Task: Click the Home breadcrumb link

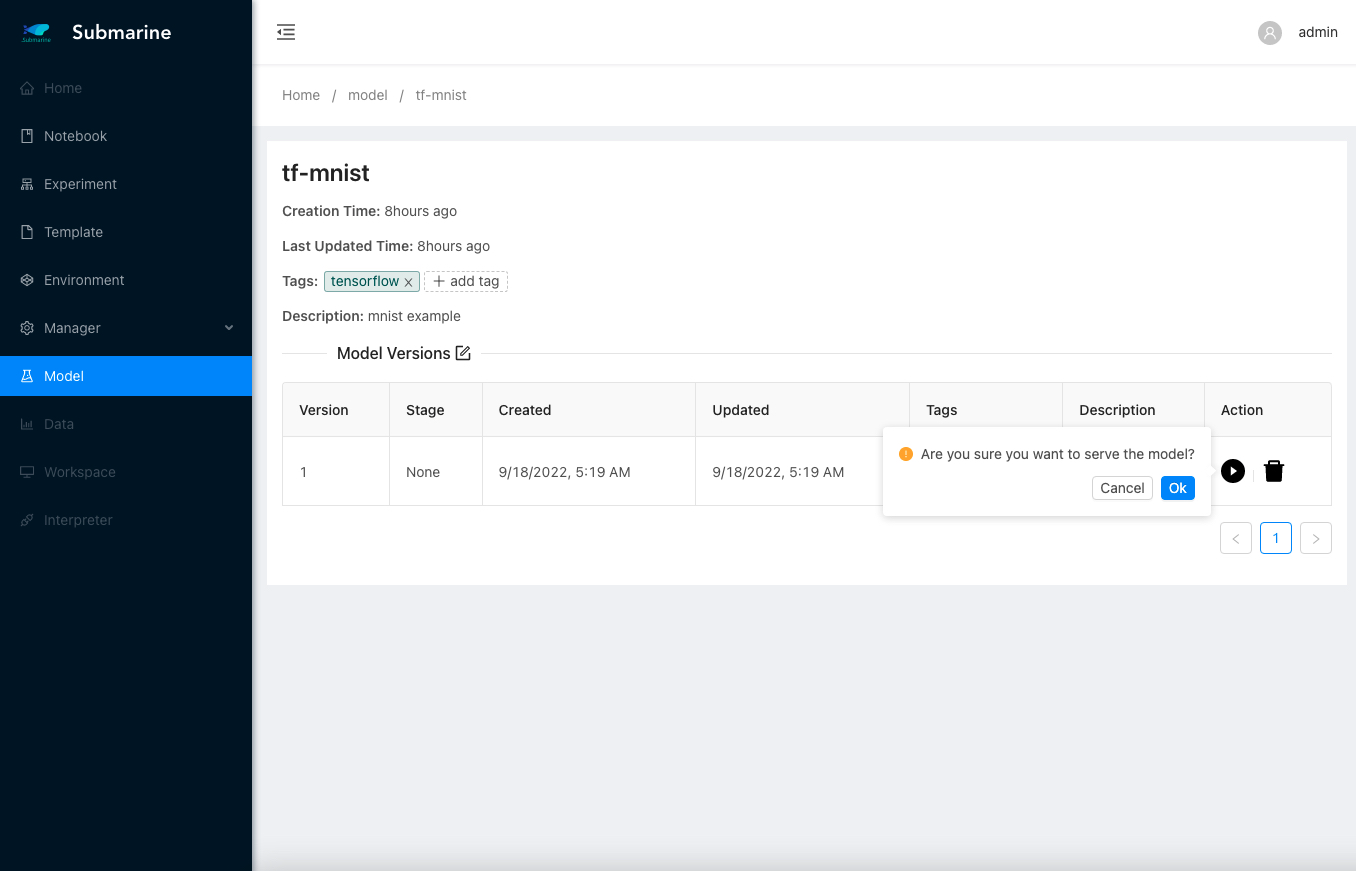Action: tap(301, 95)
